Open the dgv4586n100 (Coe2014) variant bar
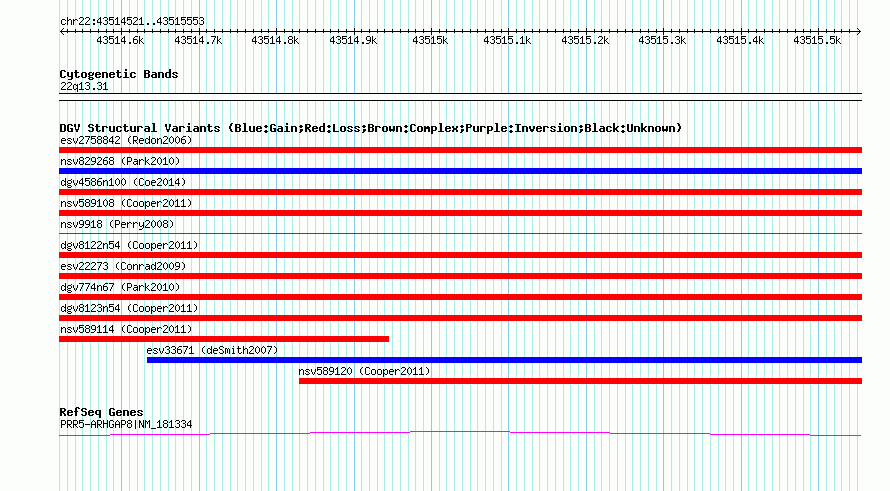 pyautogui.click(x=460, y=192)
